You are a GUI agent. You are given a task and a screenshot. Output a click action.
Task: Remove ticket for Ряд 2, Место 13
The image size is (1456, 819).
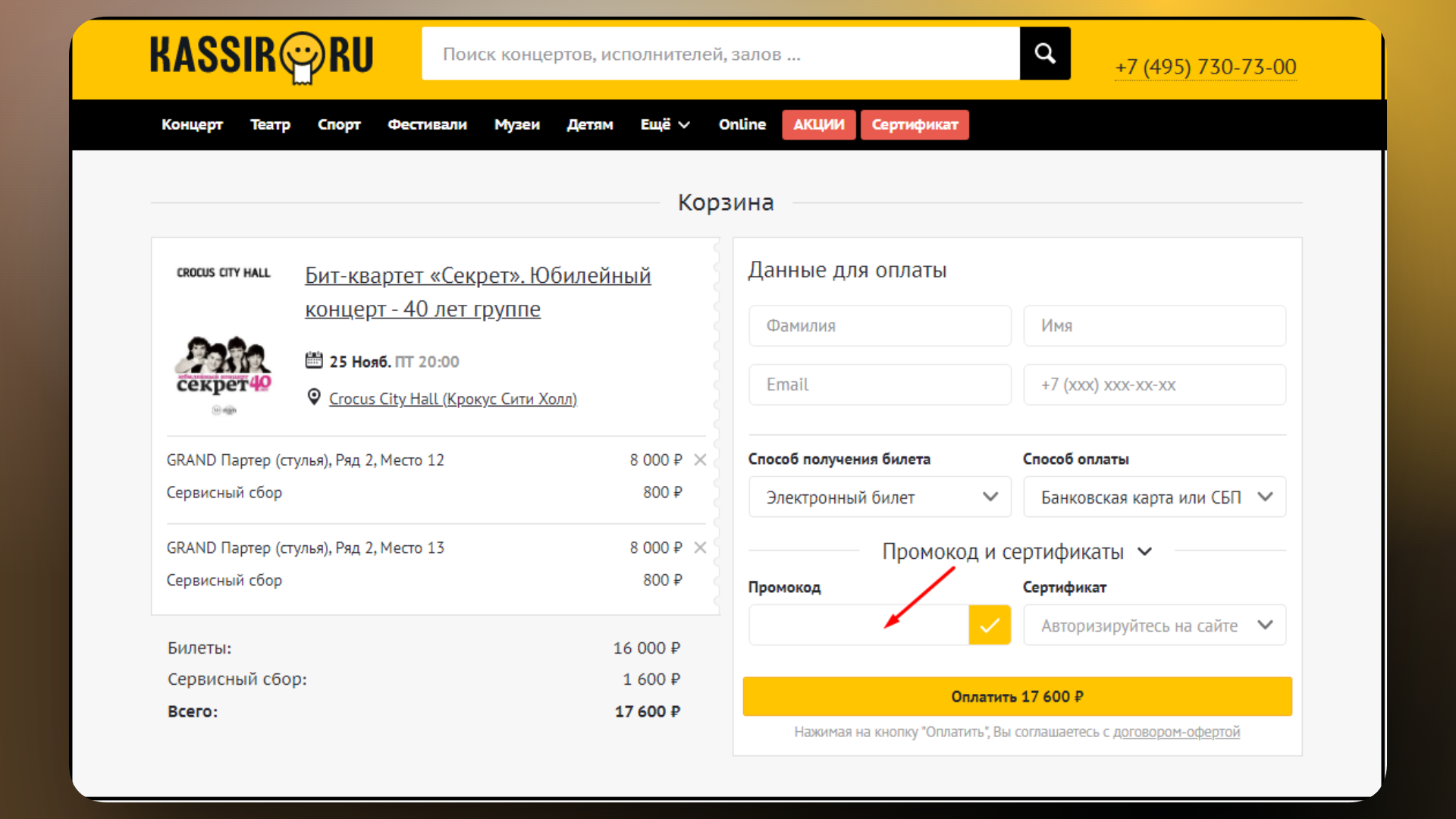[700, 547]
